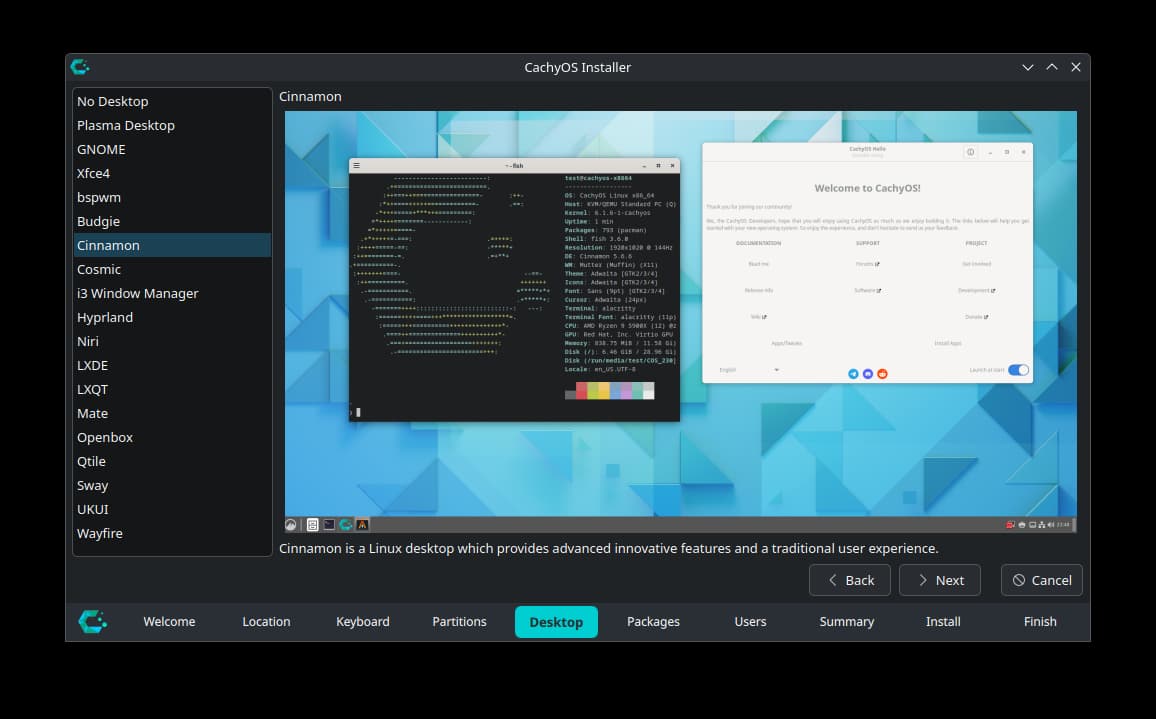This screenshot has height=719, width=1156.
Task: Choose Hyprland in the desktop list
Action: [x=173, y=317]
